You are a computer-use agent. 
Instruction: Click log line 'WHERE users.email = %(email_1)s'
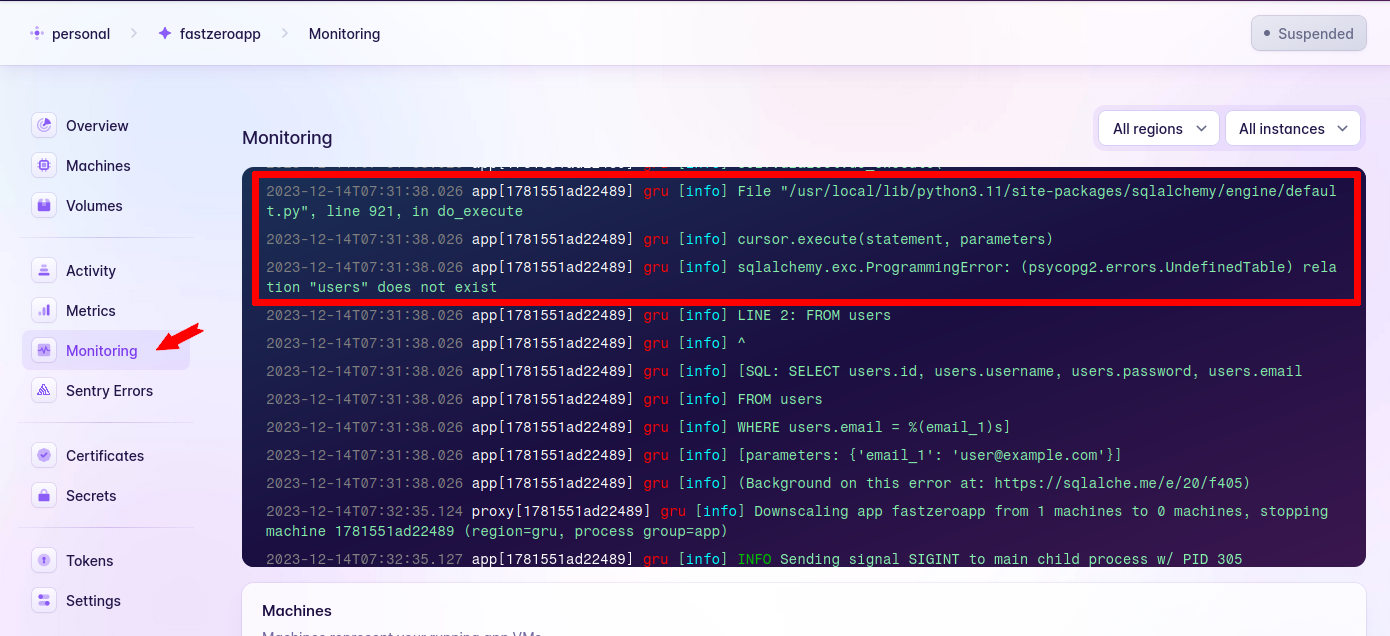[638, 427]
